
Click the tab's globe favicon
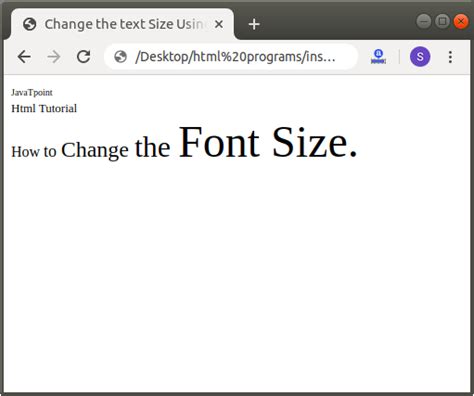coord(30,24)
